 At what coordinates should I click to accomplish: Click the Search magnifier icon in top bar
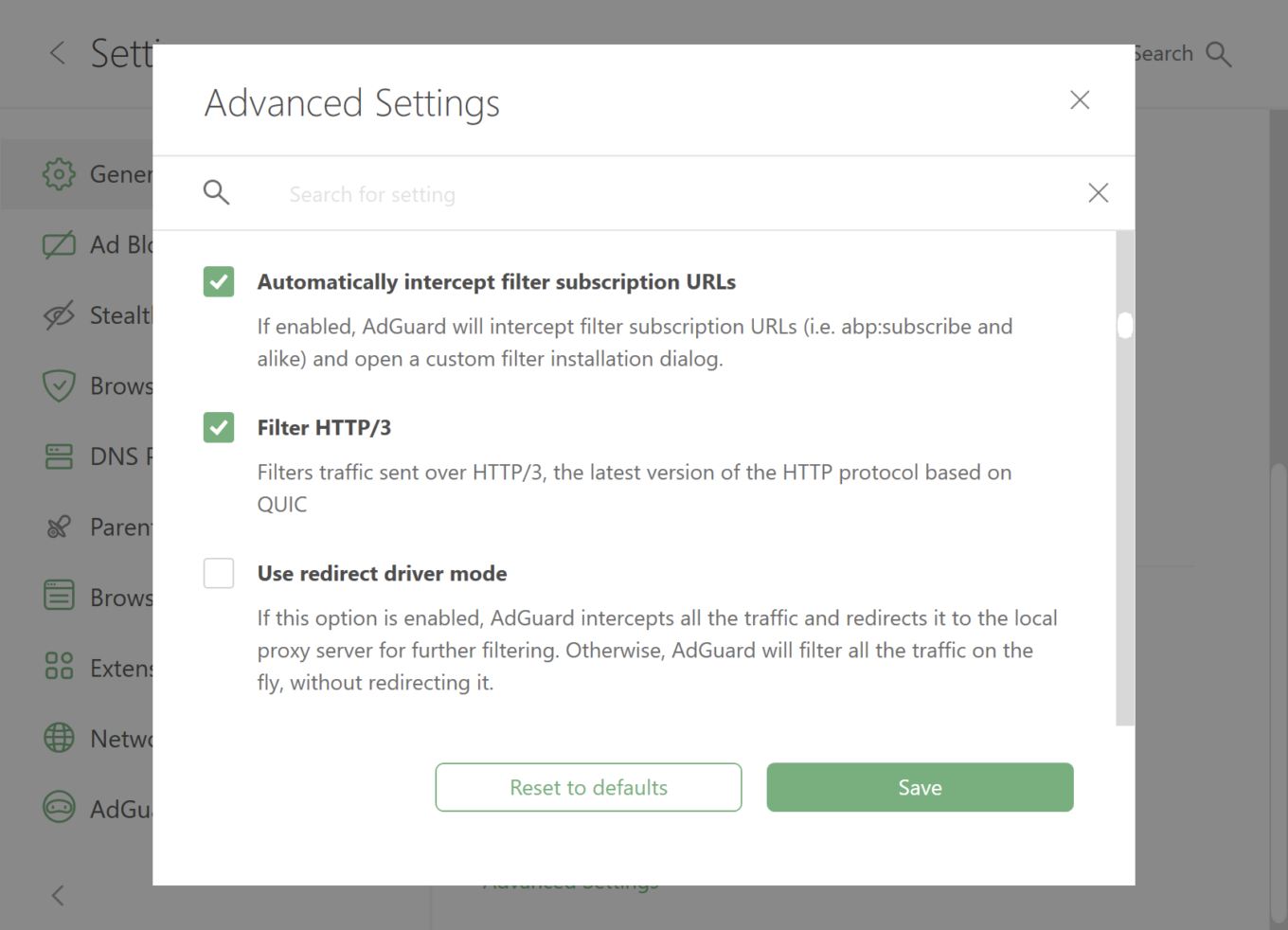tap(1219, 53)
